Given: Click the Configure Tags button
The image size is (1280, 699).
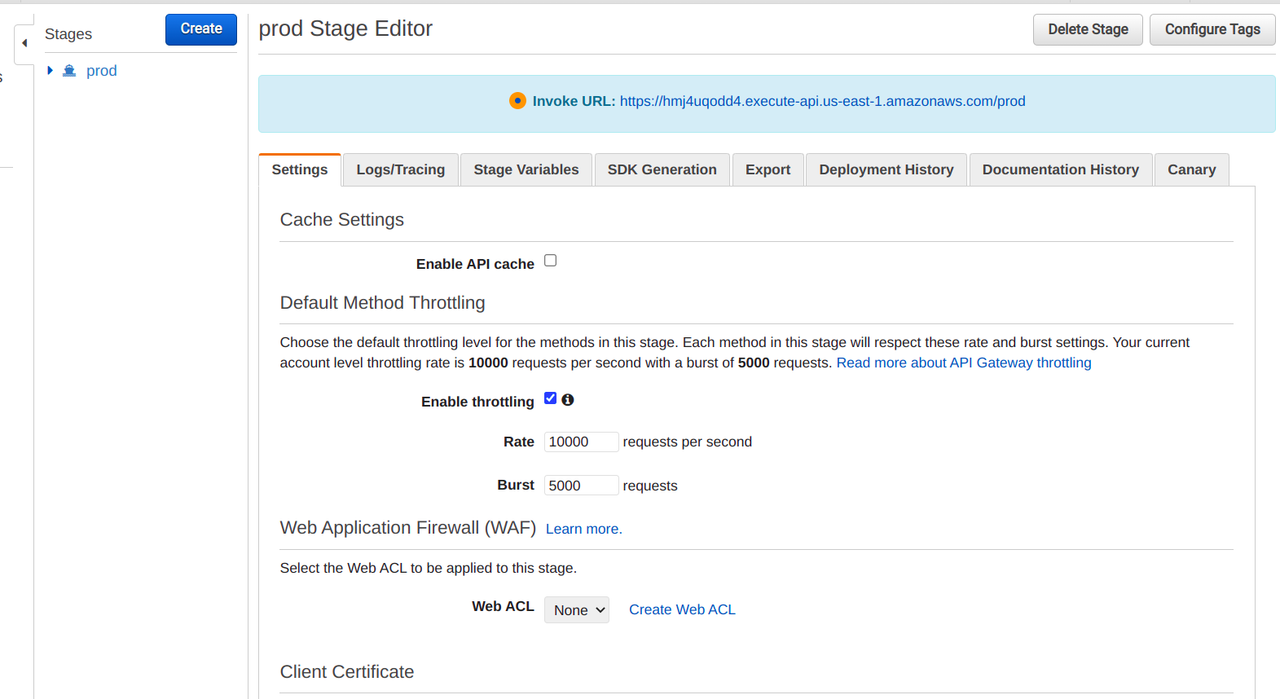Looking at the screenshot, I should 1212,29.
